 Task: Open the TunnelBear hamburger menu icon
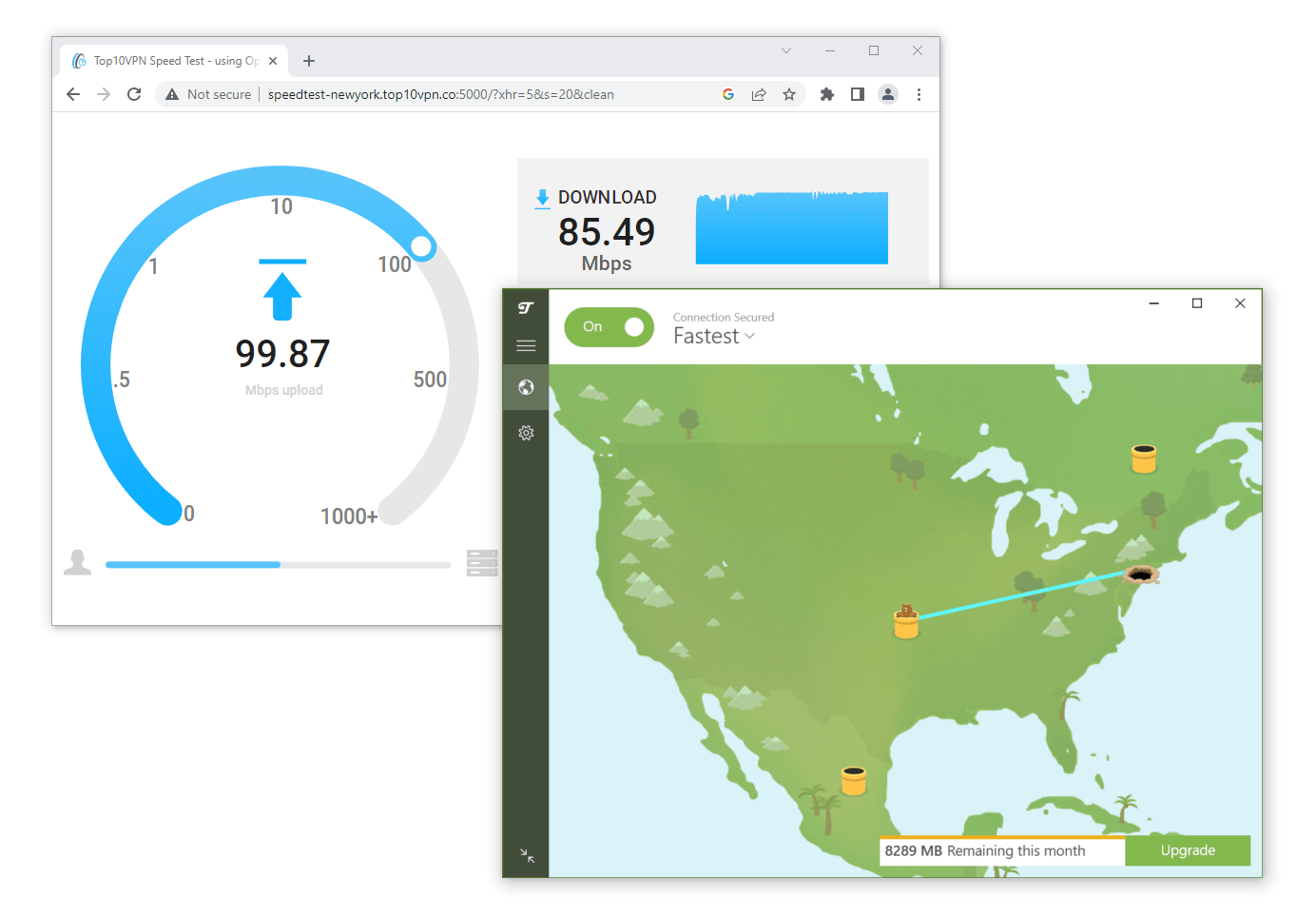[526, 345]
